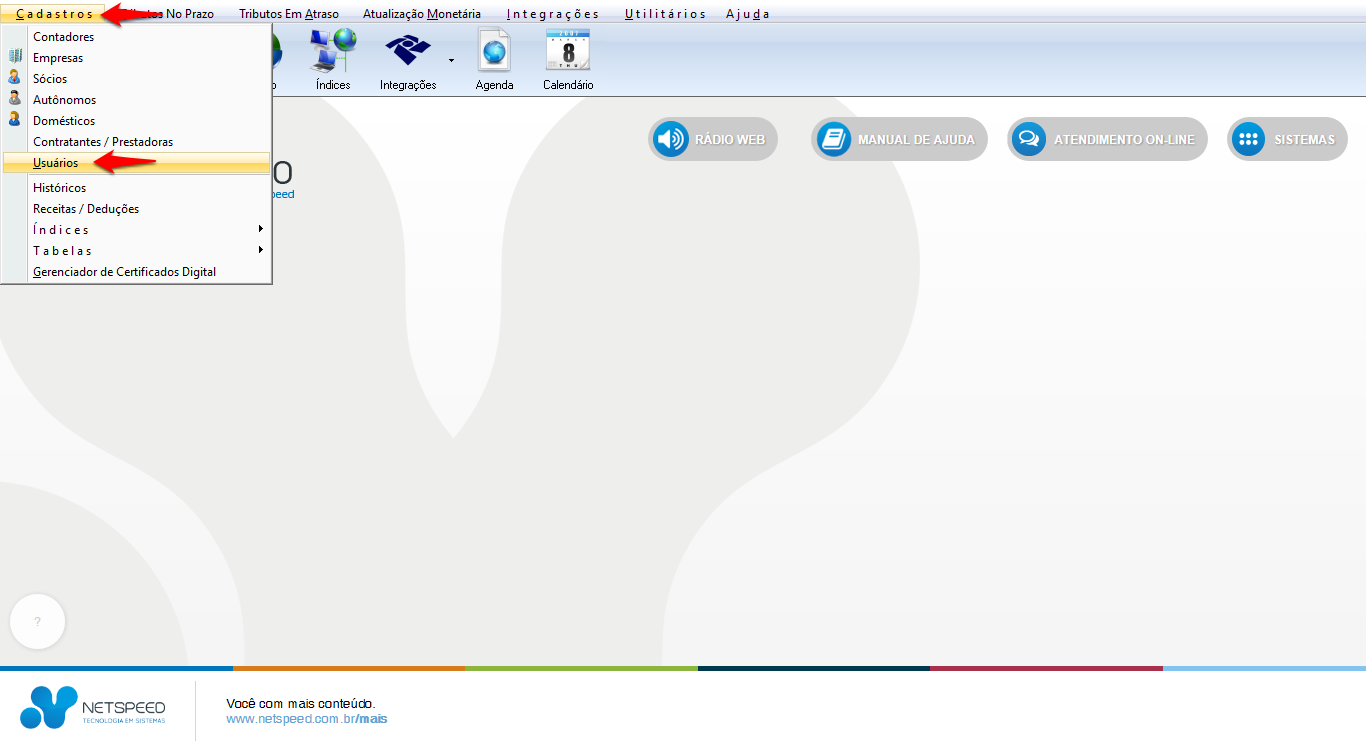This screenshot has width=1366, height=747.
Task: Expand the Índices submenu
Action: click(x=260, y=229)
